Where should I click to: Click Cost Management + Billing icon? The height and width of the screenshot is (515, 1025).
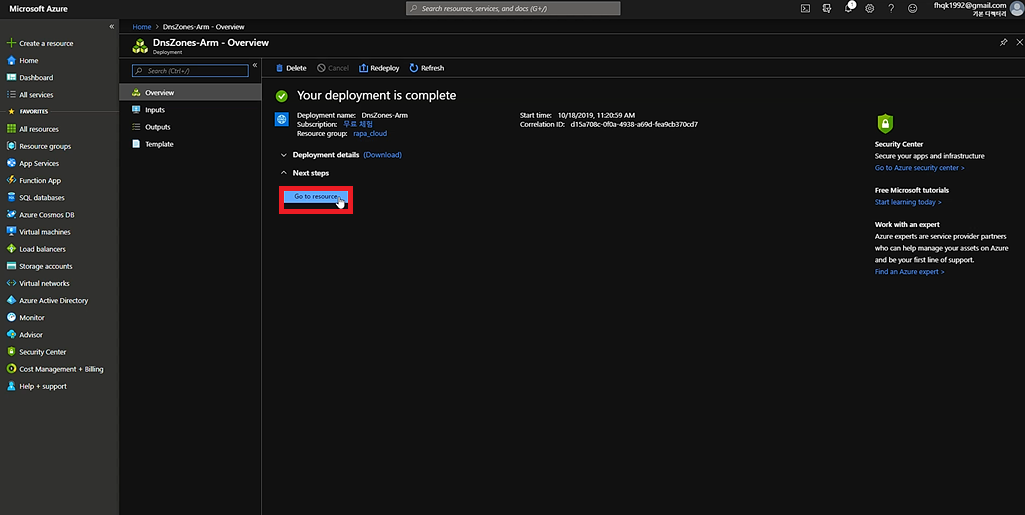click(11, 369)
